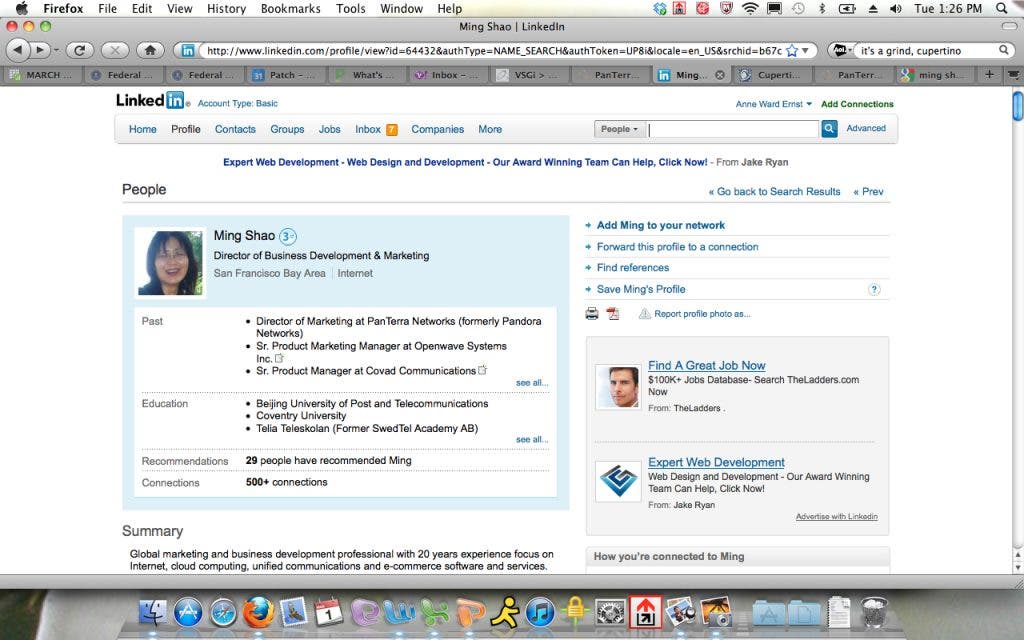The height and width of the screenshot is (640, 1024).
Task: Click the 3rd degree connection badge next to Ming Shao
Action: click(x=287, y=236)
